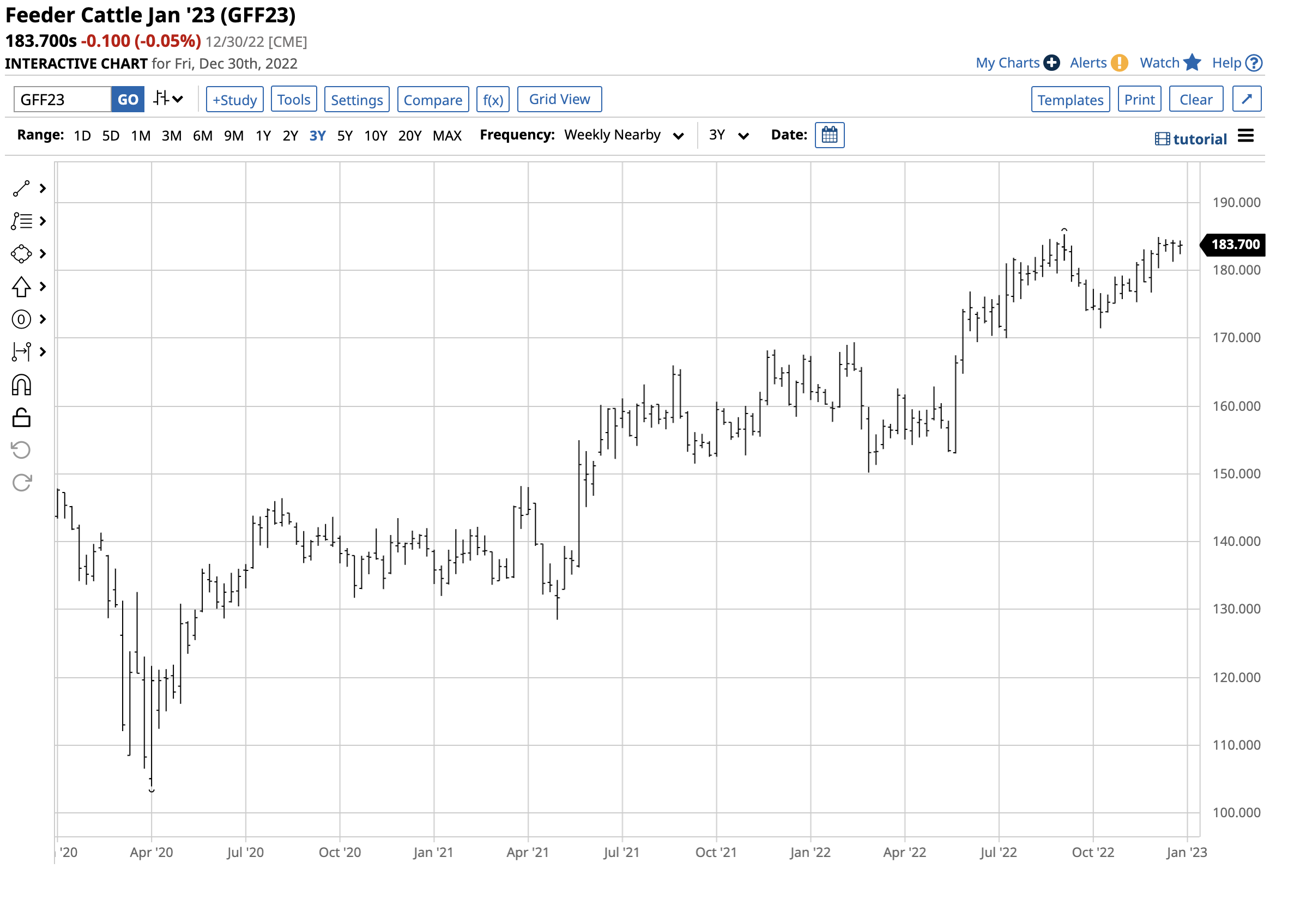Click the undo arrow icon
1294x924 pixels.
point(21,451)
